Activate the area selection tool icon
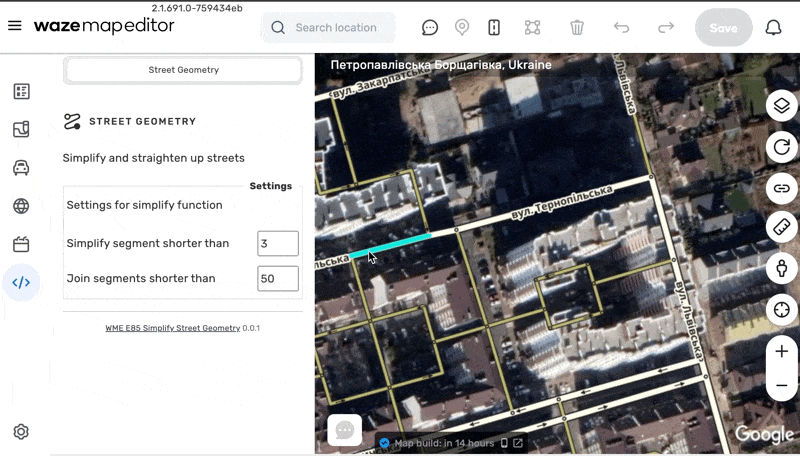The height and width of the screenshot is (456, 800). tap(532, 28)
